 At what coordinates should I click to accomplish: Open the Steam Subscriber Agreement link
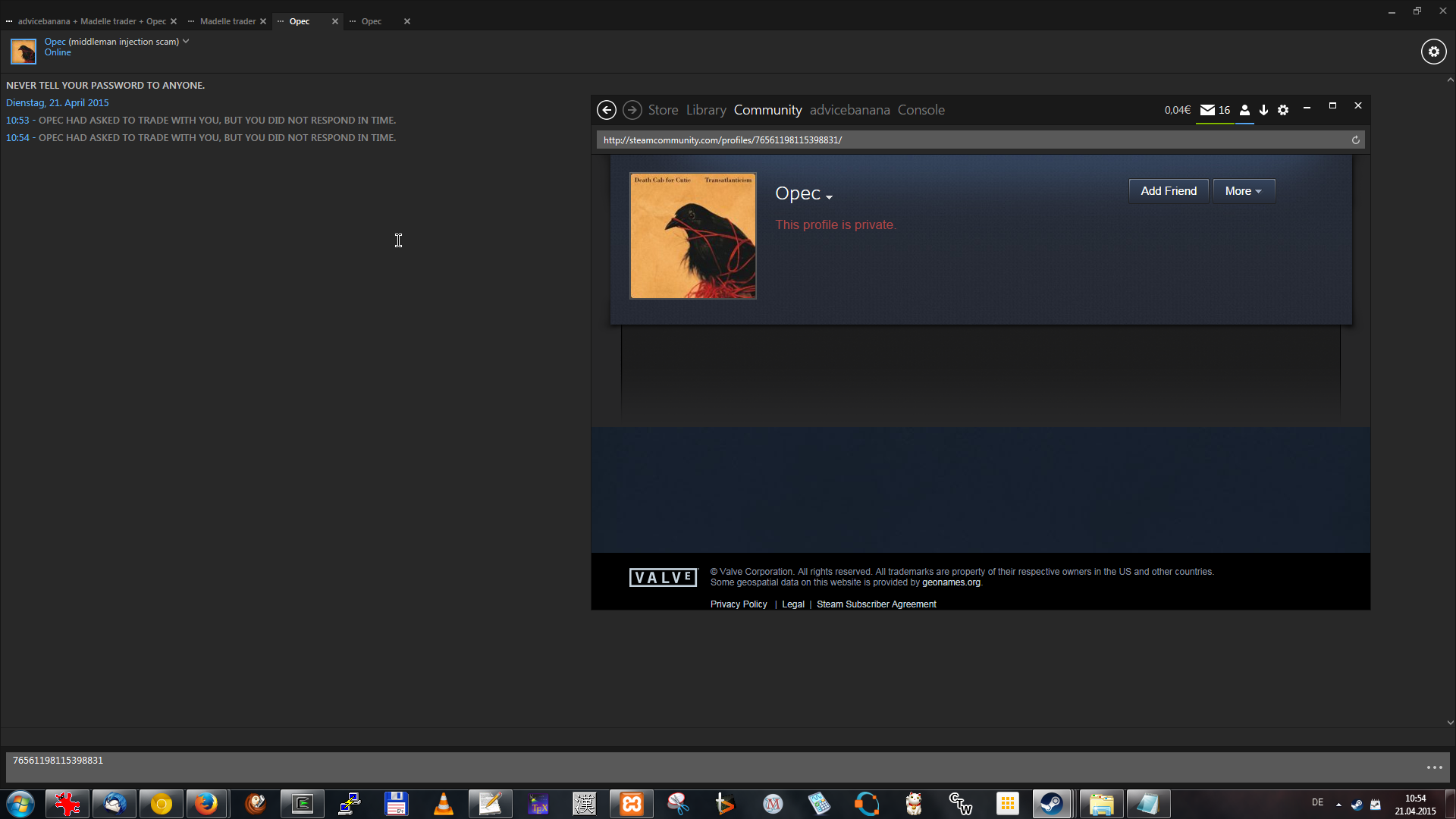click(876, 604)
